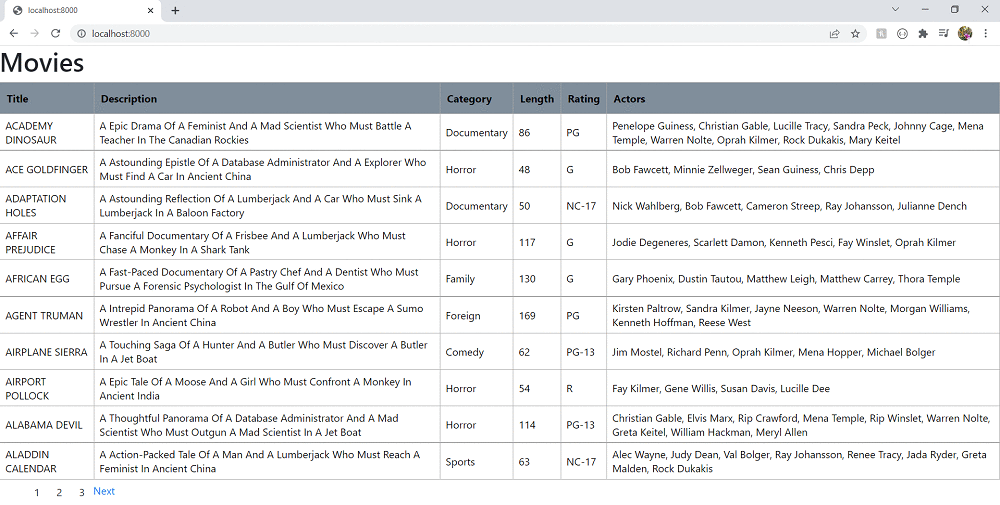Screen dimensions: 1000x505
Task: Click the Category column header
Action: [x=476, y=99]
